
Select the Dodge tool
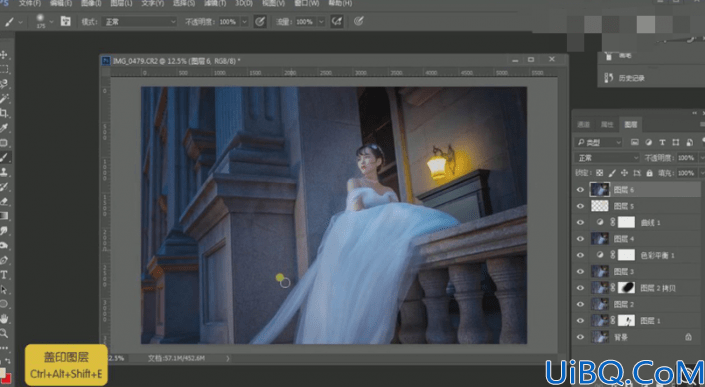(x=4, y=245)
